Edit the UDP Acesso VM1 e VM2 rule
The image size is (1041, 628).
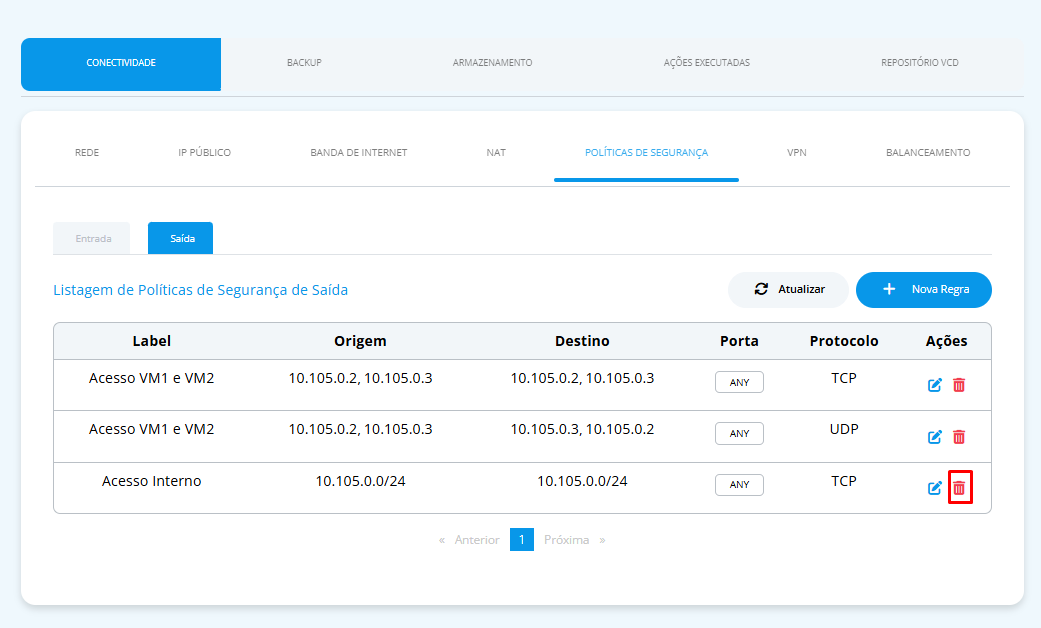coord(935,437)
